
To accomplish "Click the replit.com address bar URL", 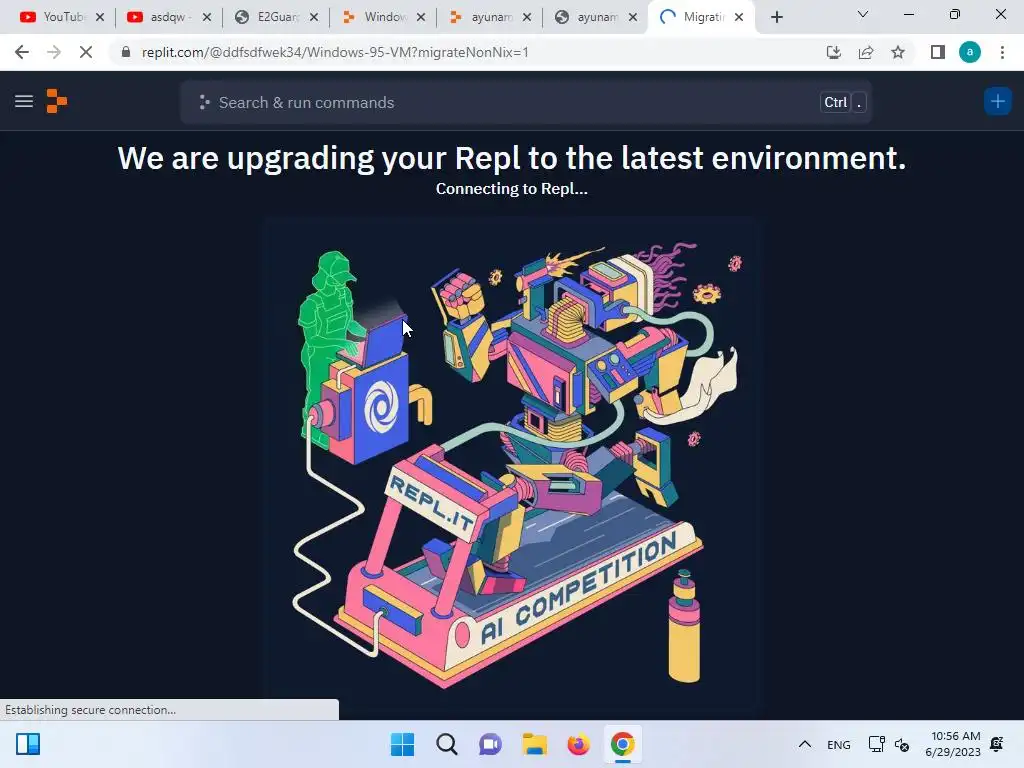I will click(335, 52).
